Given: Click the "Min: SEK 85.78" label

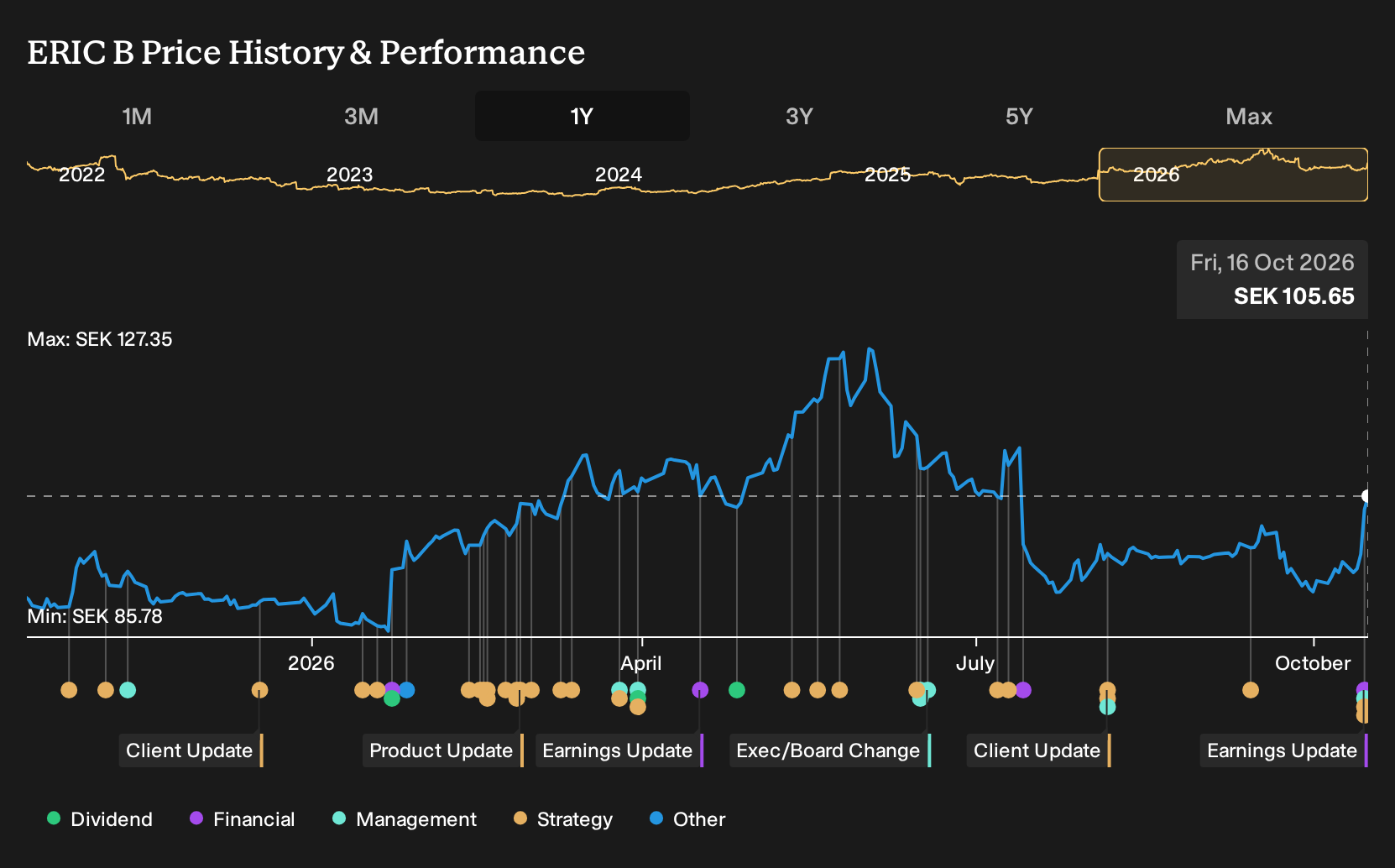Looking at the screenshot, I should tap(95, 616).
